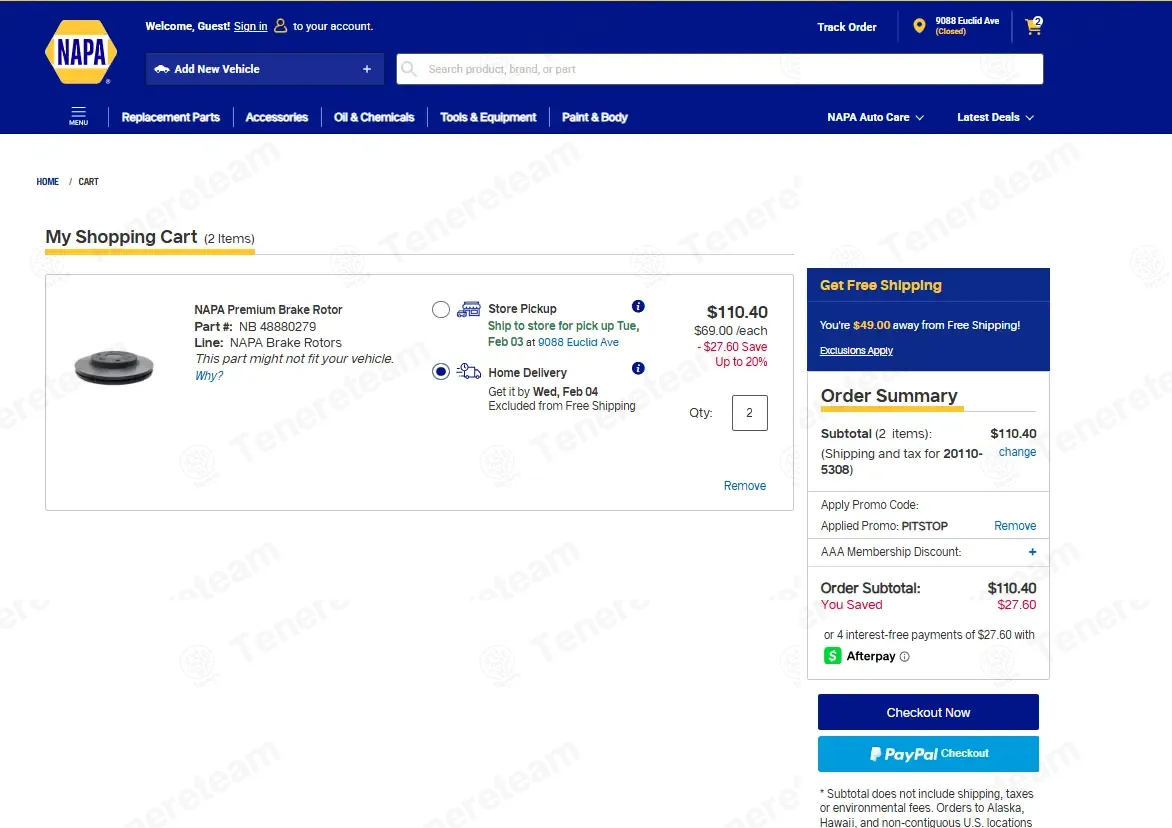The height and width of the screenshot is (828, 1172).
Task: Open Accessories menu
Action: tap(277, 117)
